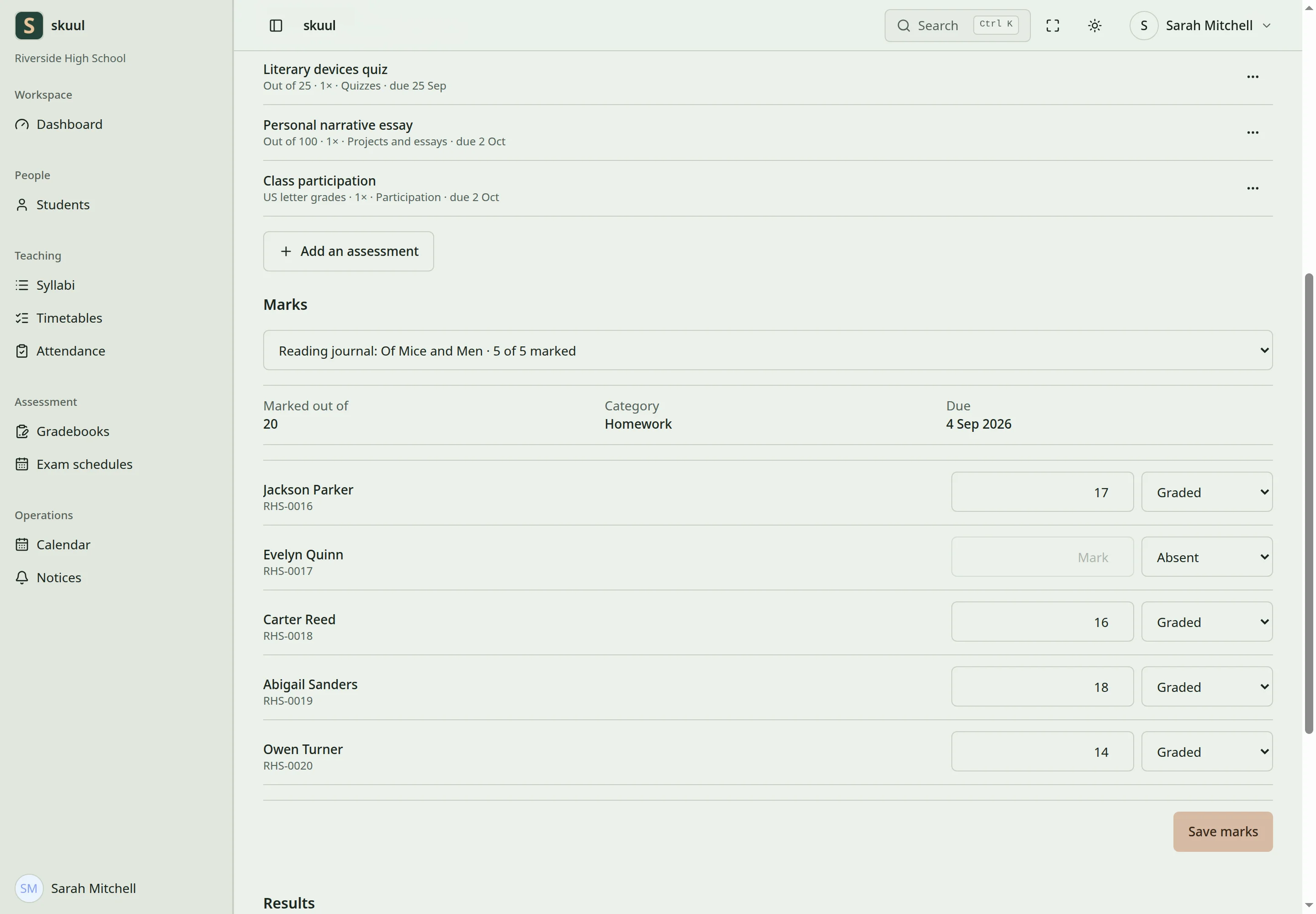Expand the Sarah Mitchell account menu
The height and width of the screenshot is (914, 1316).
(1201, 25)
